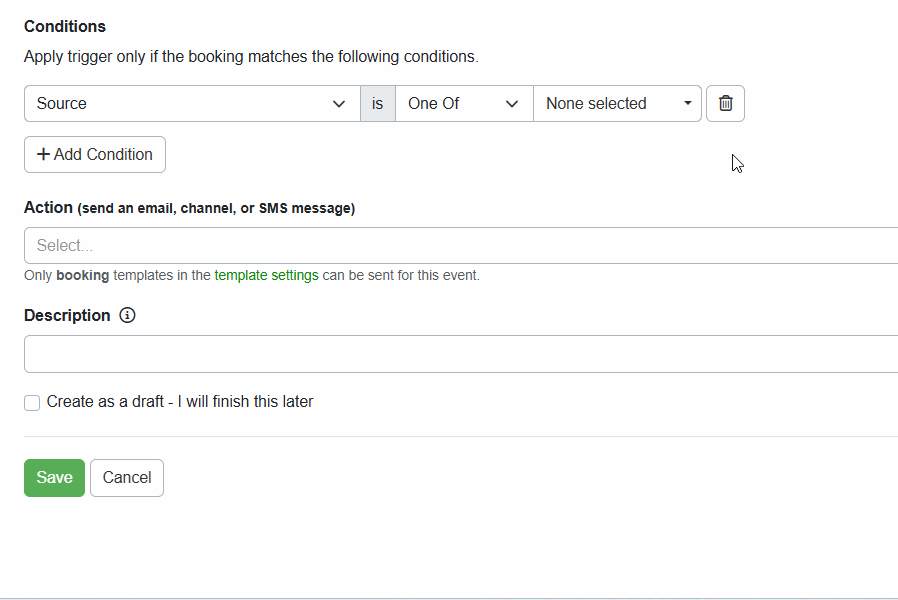
Task: Click the bold booking word in the helper note
Action: click(84, 275)
